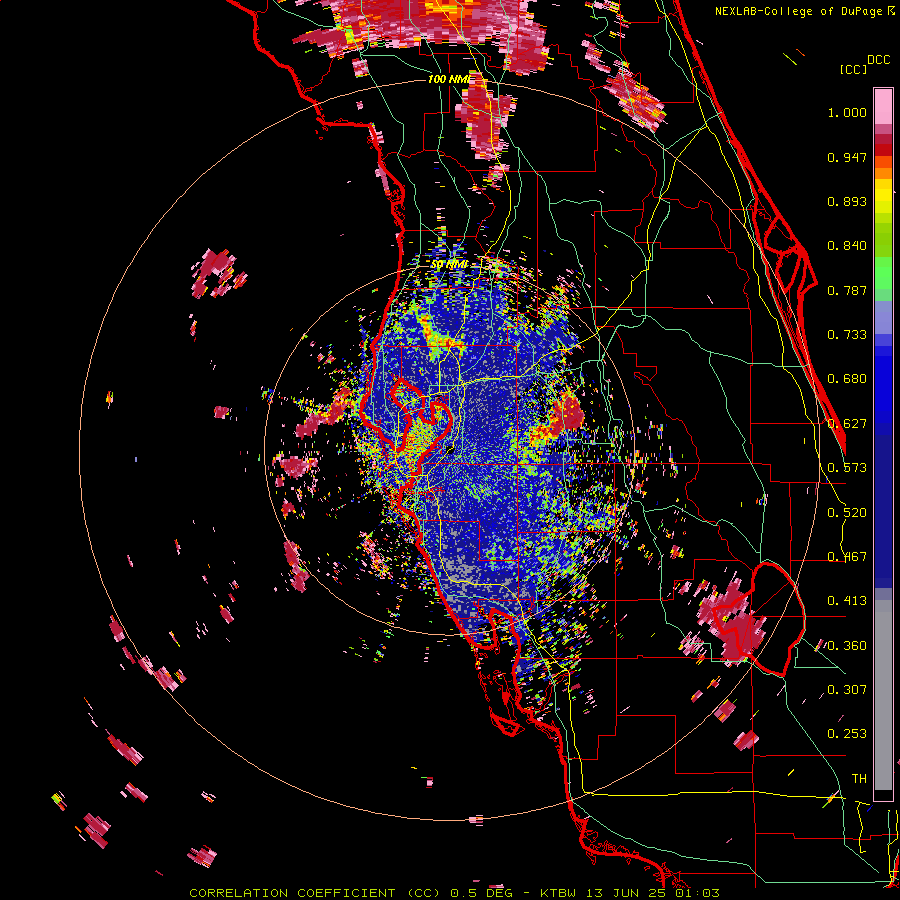
Task: Click the 0.520 scale value
Action: click(847, 513)
